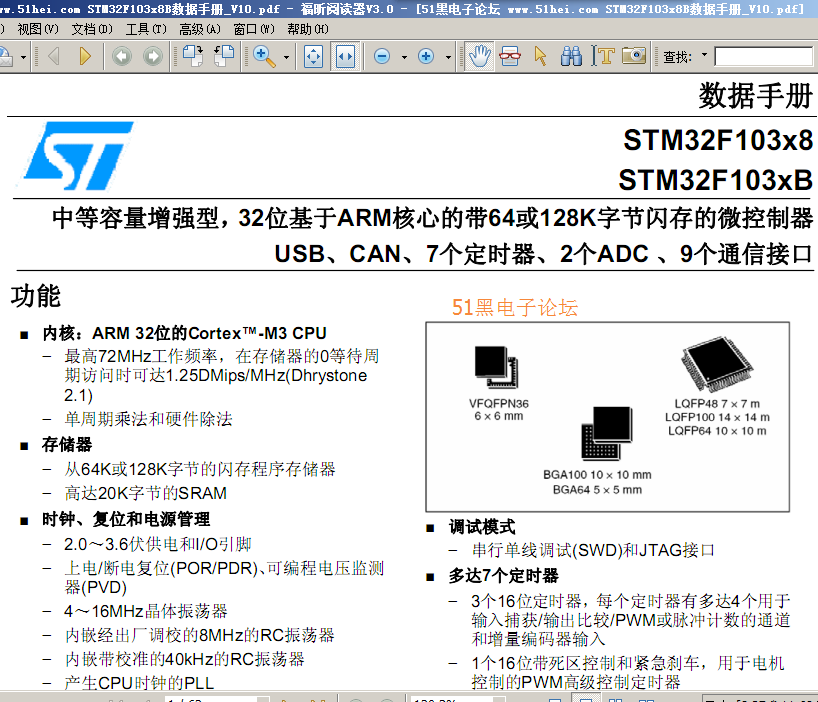818x702 pixels.
Task: Zoom in with the plus button
Action: [x=426, y=56]
